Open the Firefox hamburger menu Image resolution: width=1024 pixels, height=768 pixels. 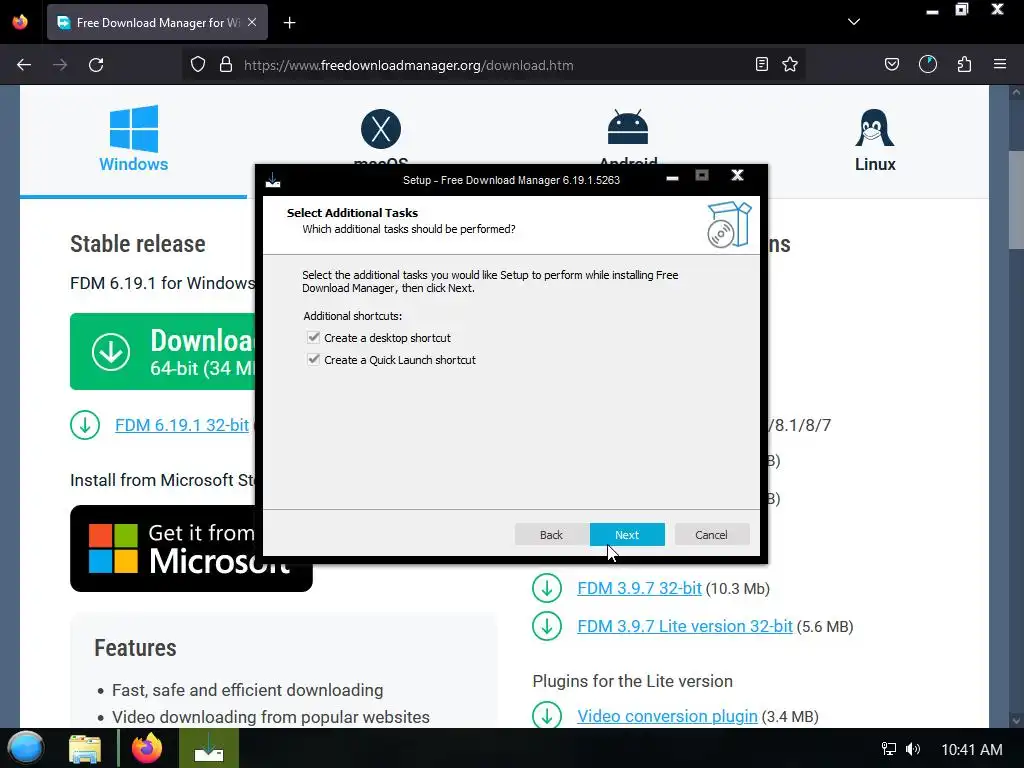tap(1000, 64)
